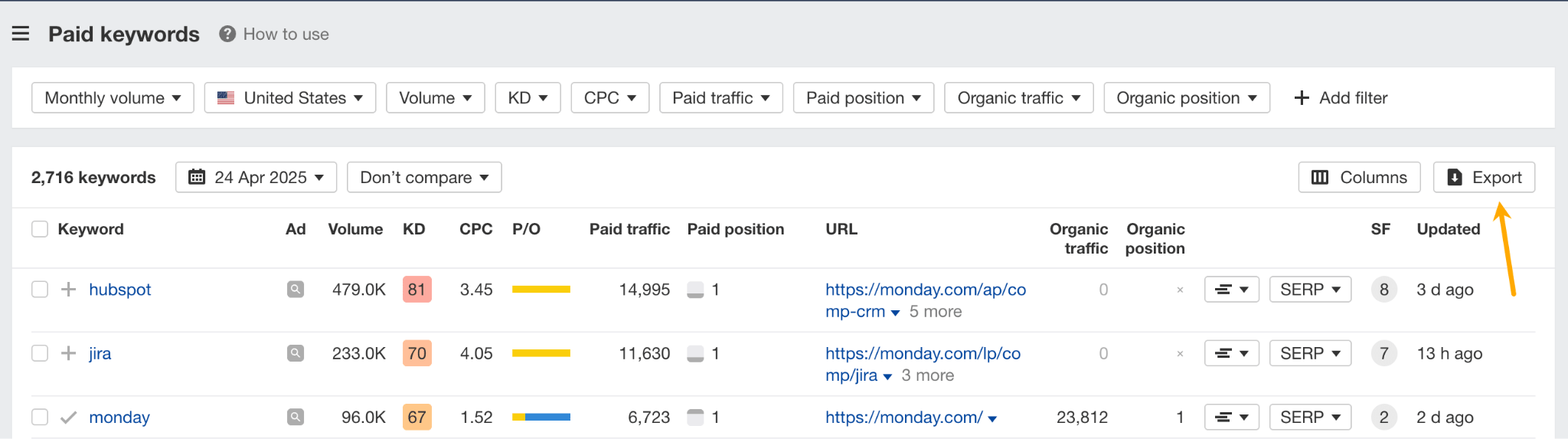Click the Columns button
This screenshot has width=1568, height=439.
[1360, 177]
